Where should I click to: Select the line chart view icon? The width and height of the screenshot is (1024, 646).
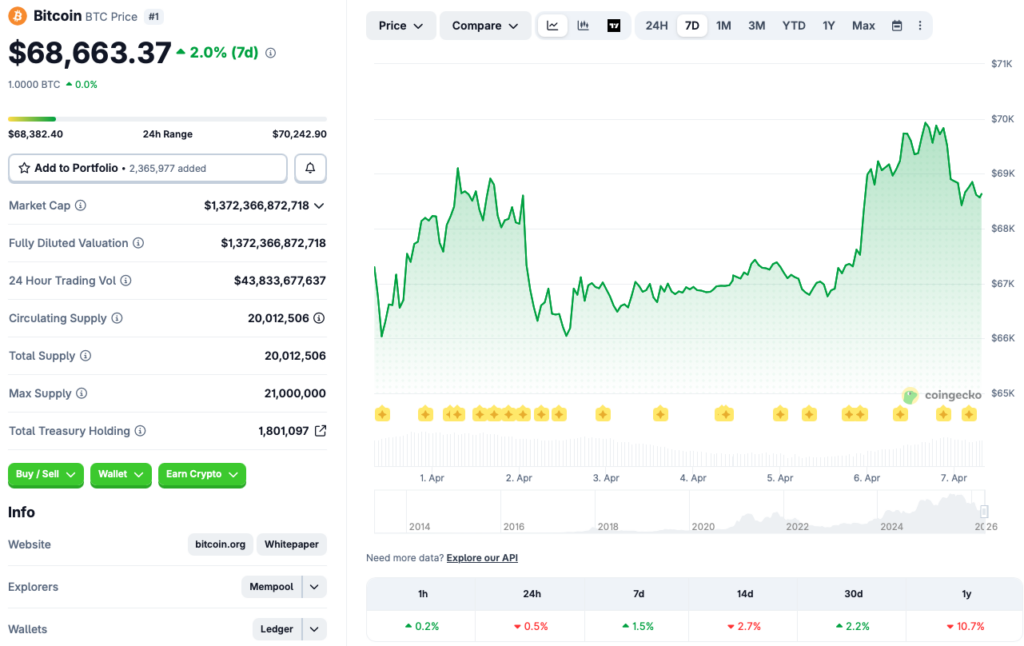[x=552, y=25]
